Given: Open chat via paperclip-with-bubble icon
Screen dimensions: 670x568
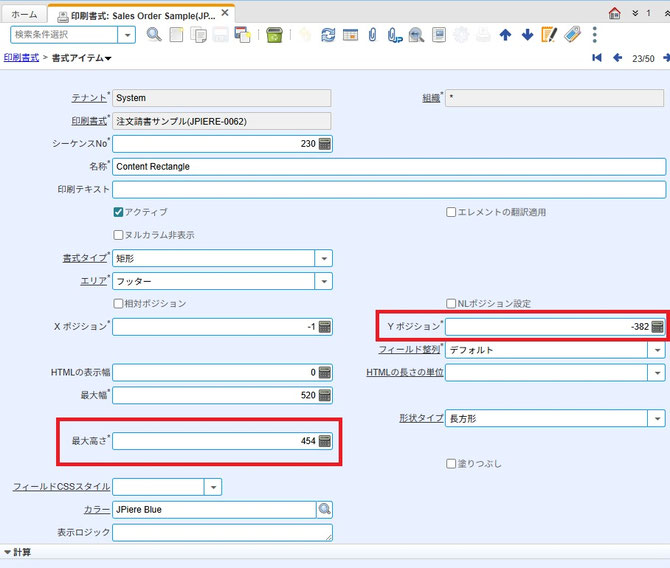Looking at the screenshot, I should (x=395, y=35).
